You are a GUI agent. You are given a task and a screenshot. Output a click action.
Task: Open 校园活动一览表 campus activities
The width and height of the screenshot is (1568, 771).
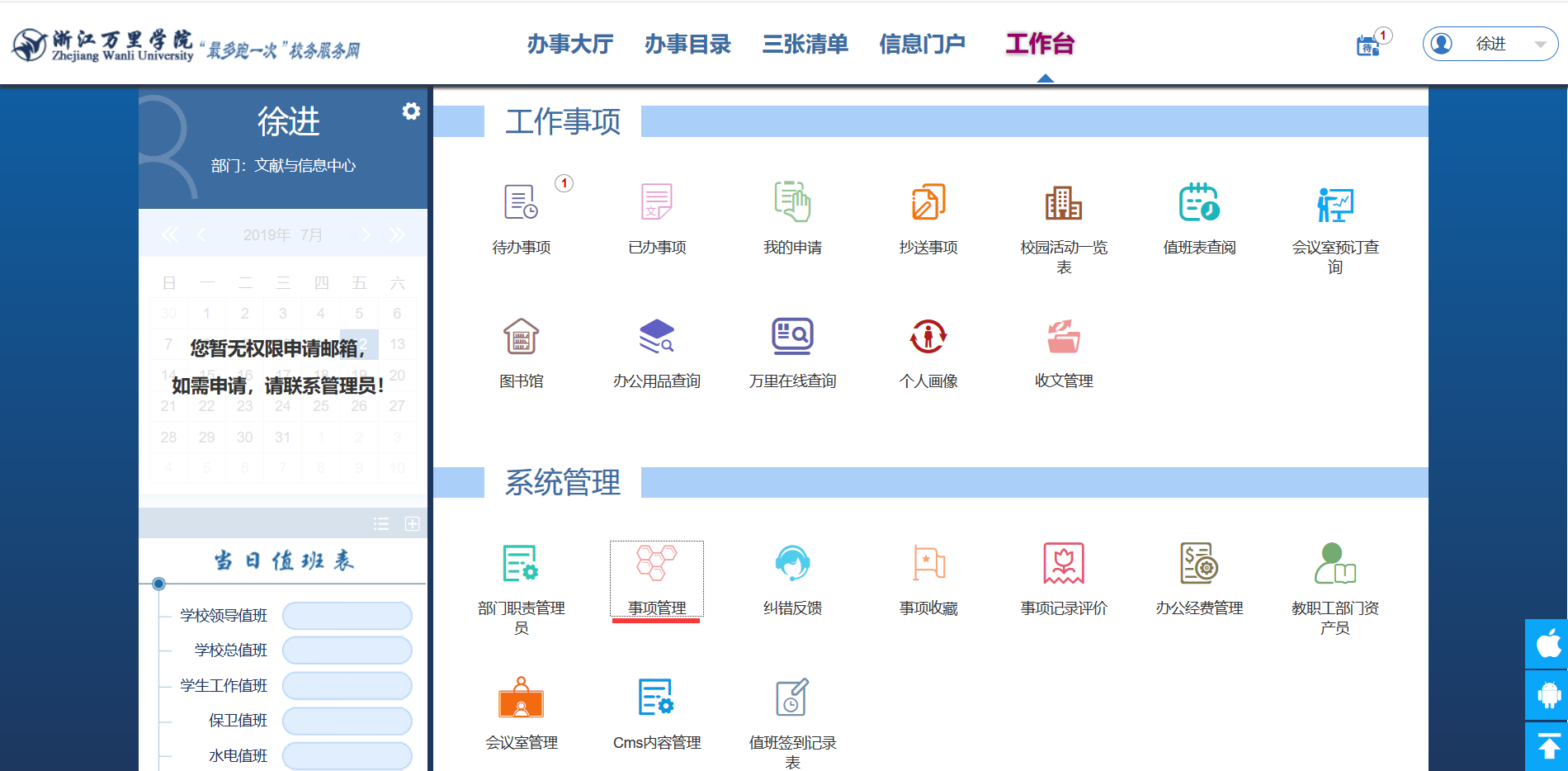coord(1063,203)
